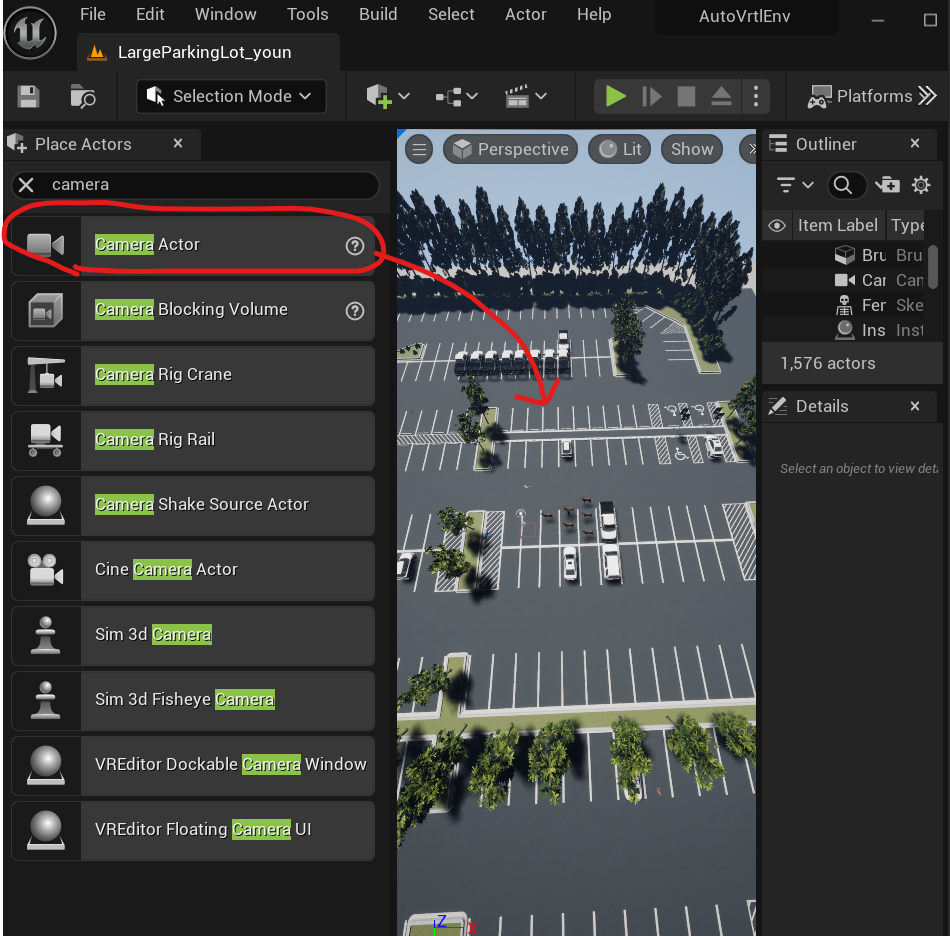Open the Outliner settings gear

click(921, 185)
